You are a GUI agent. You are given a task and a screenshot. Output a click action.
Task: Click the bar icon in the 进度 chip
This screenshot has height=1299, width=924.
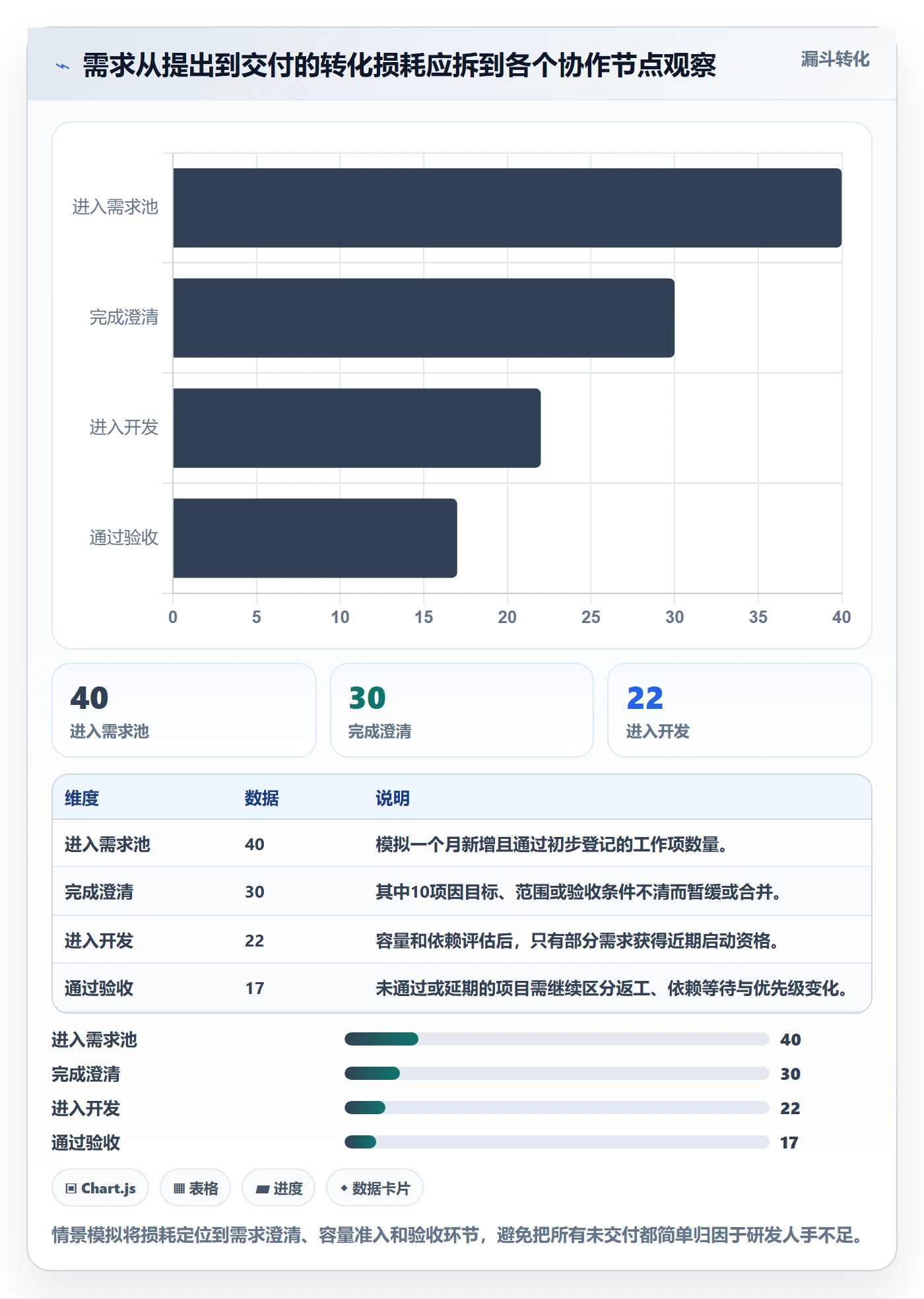click(x=263, y=1189)
